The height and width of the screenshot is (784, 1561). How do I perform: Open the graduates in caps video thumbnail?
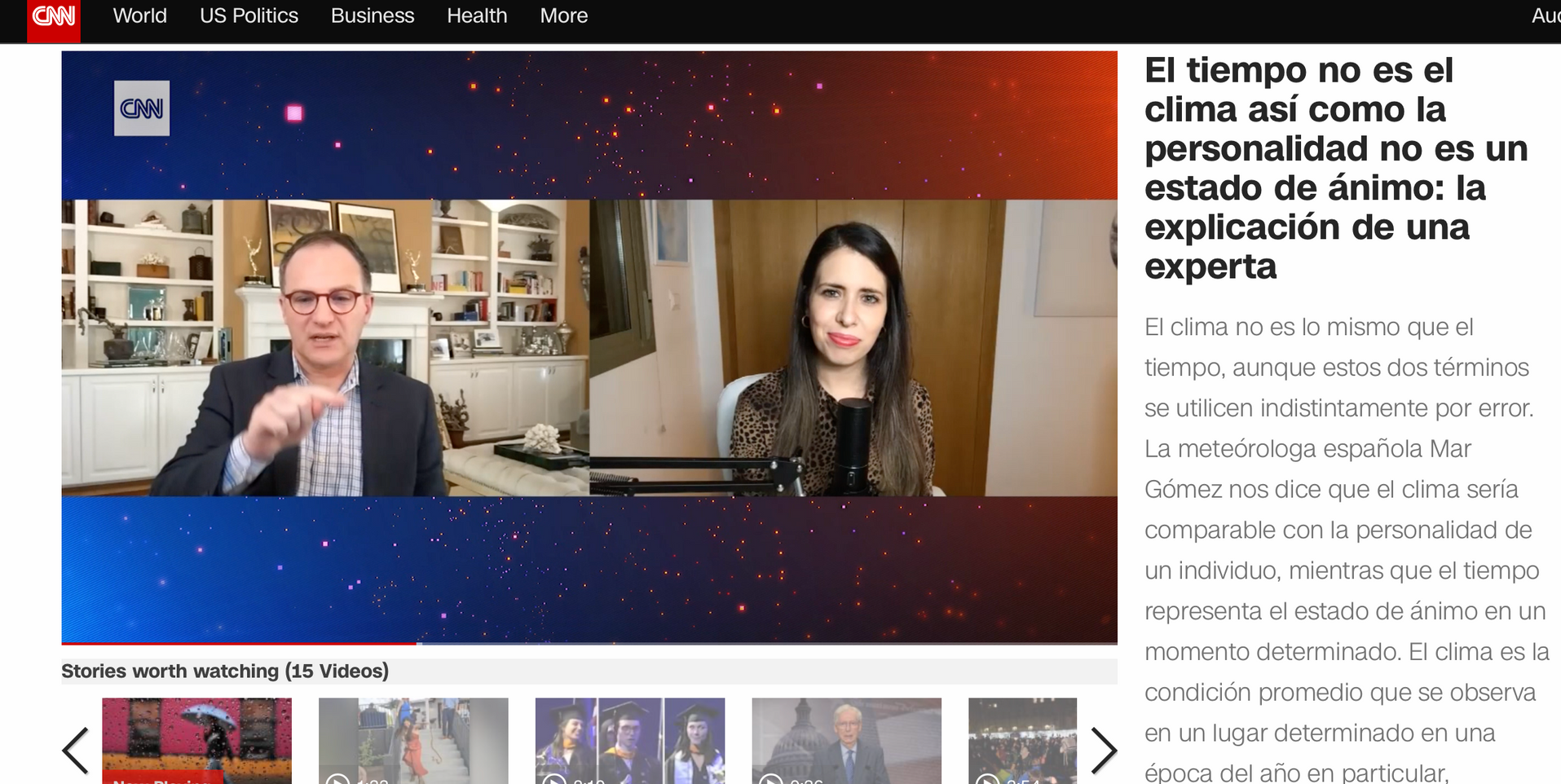(x=630, y=741)
